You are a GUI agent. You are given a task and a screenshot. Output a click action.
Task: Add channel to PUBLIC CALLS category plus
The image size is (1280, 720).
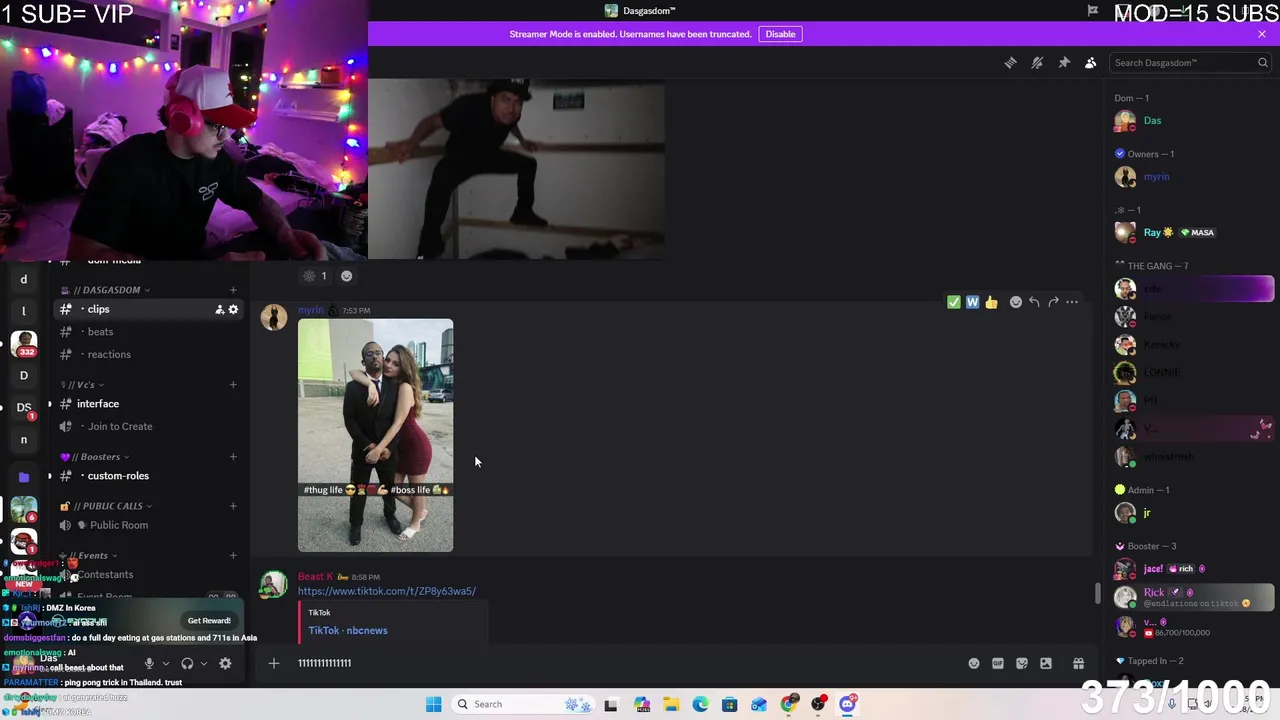point(233,506)
